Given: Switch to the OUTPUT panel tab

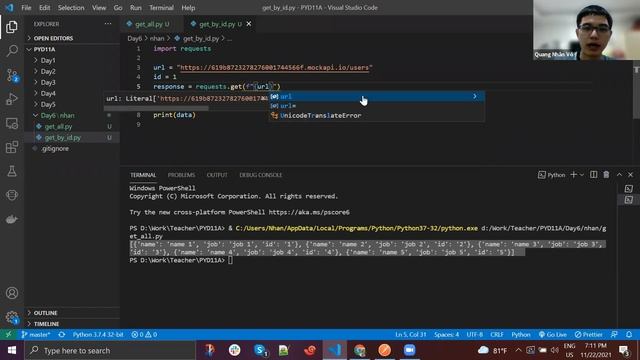Looking at the screenshot, I should [217, 175].
